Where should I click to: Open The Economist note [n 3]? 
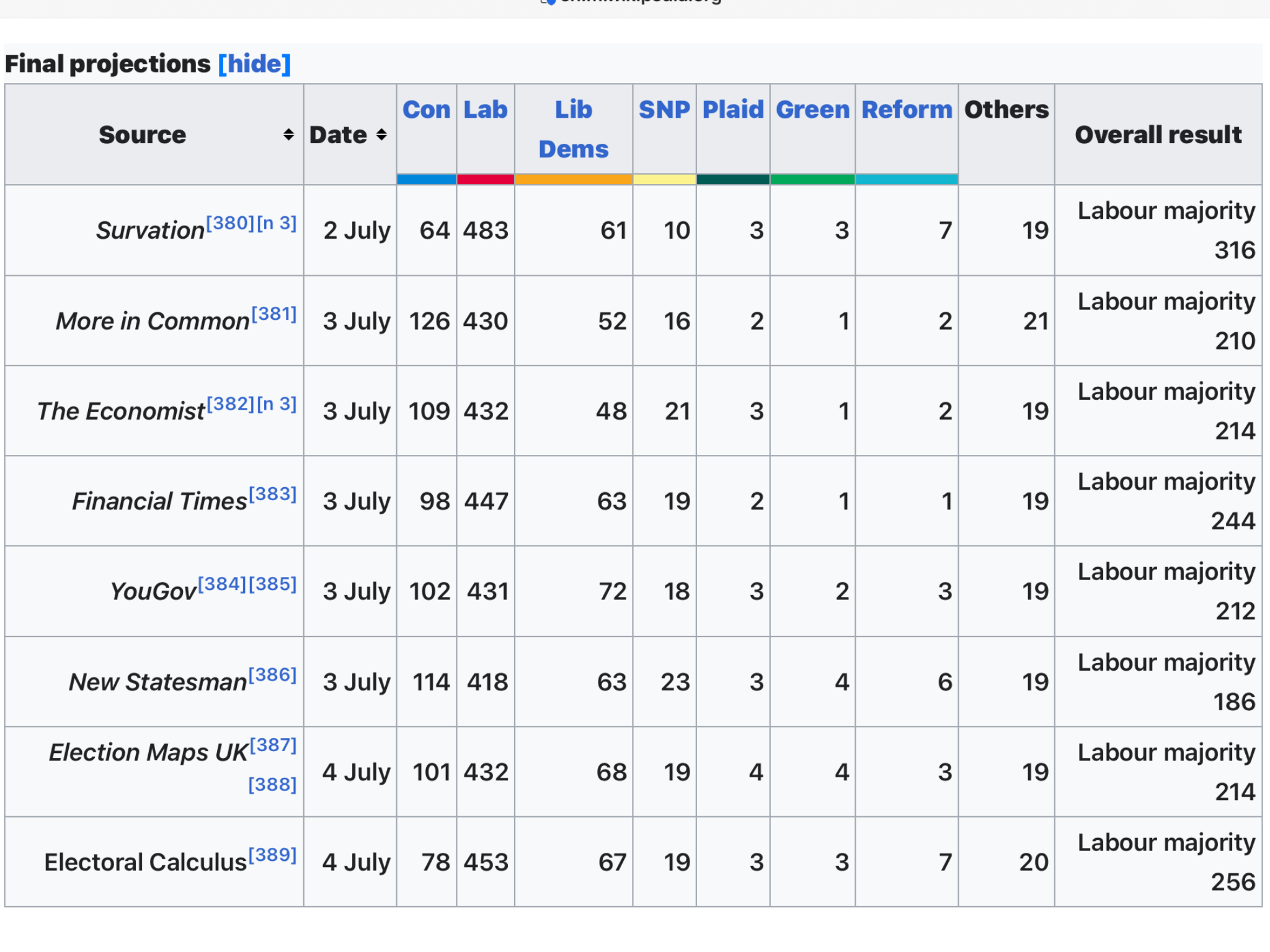pos(277,404)
